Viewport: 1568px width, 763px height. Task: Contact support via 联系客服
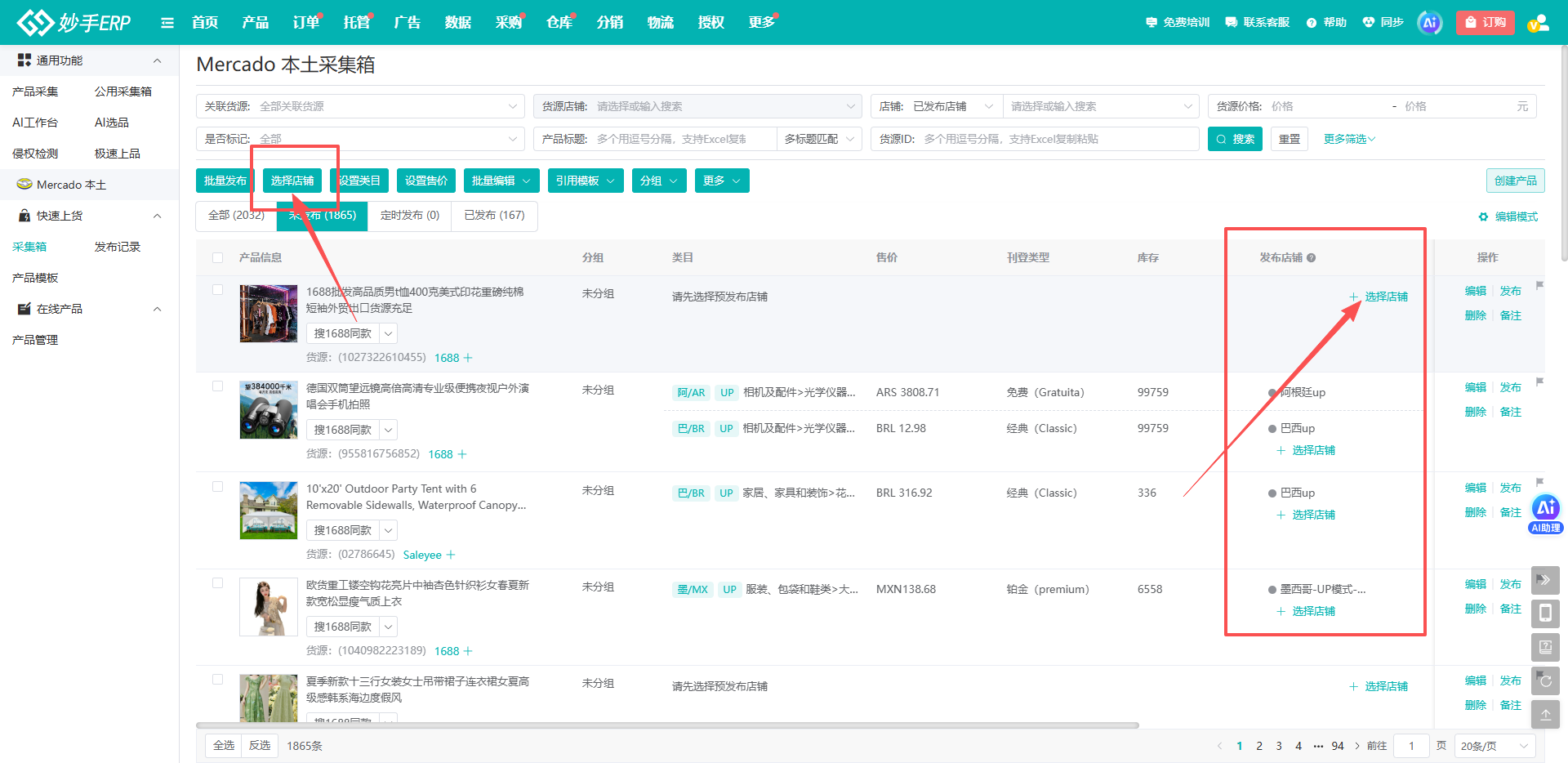tap(1258, 22)
